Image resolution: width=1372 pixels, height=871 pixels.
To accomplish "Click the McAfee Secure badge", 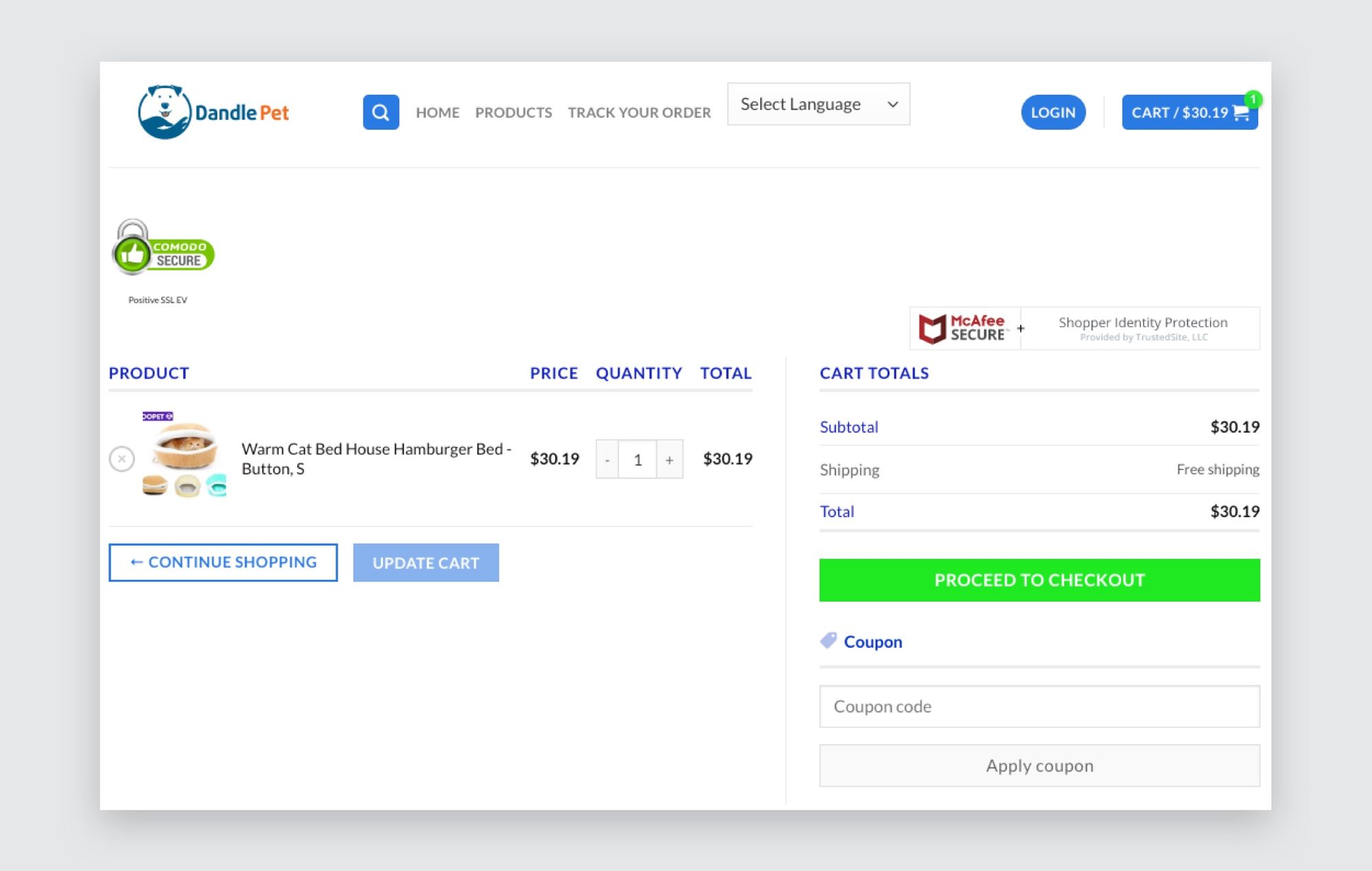I will coord(964,329).
